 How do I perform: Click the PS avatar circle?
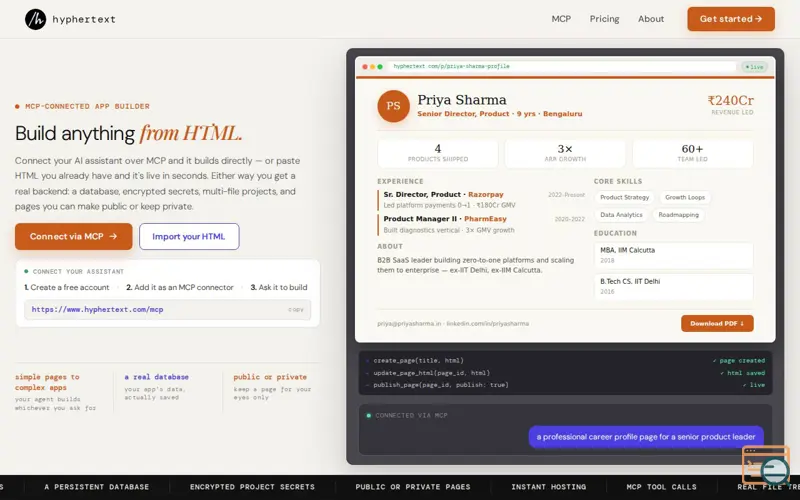tap(393, 106)
